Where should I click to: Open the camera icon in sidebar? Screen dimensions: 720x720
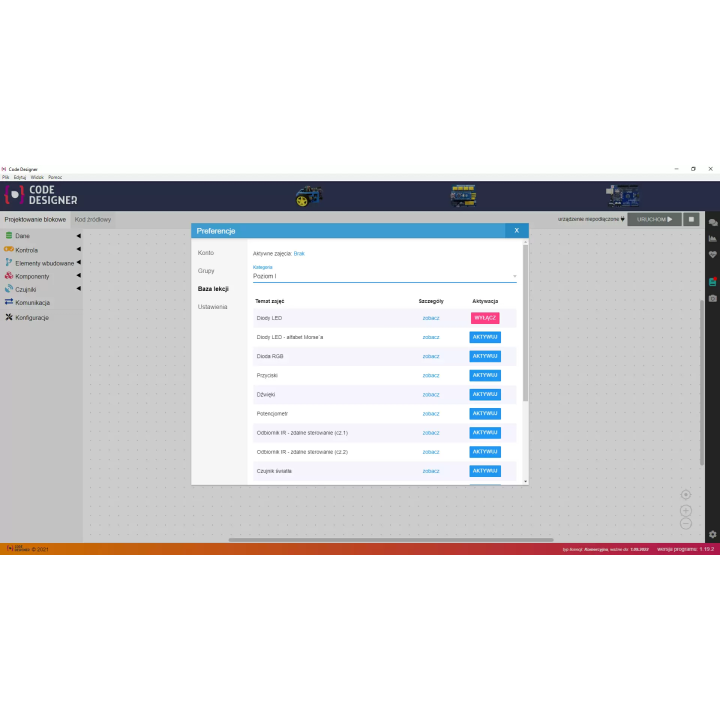click(x=712, y=298)
